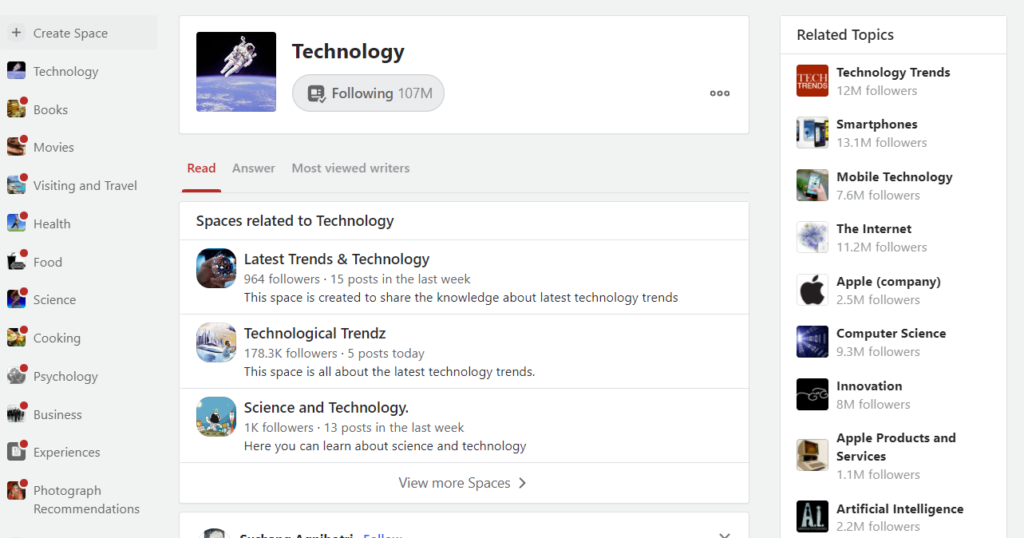Open the Books topic icon in sidebar
Viewport: 1024px width, 538px height.
pyautogui.click(x=16, y=110)
